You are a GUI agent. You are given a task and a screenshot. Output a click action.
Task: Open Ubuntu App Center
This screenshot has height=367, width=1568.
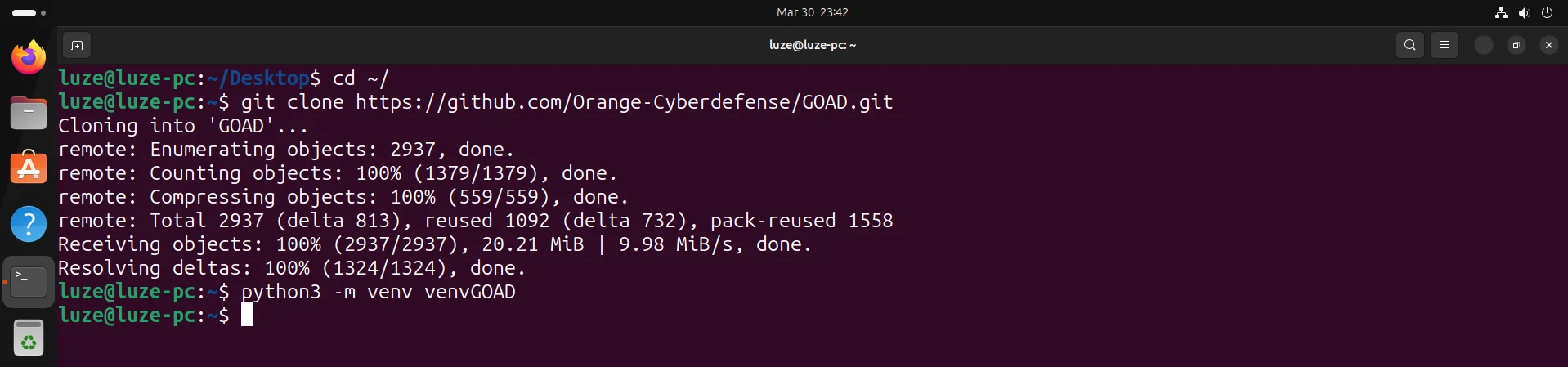click(29, 168)
